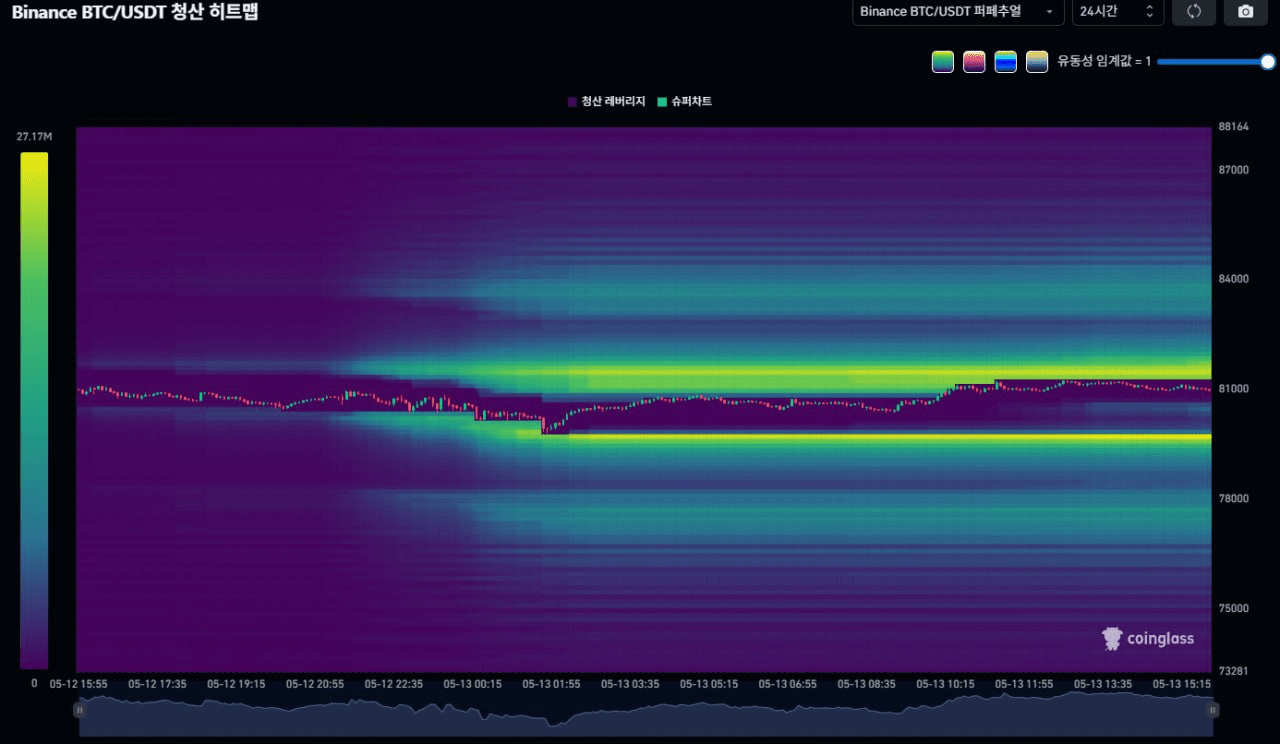Screen dimensions: 1280x744
Task: Click the heatmap color scale legend bar
Action: (x=34, y=410)
